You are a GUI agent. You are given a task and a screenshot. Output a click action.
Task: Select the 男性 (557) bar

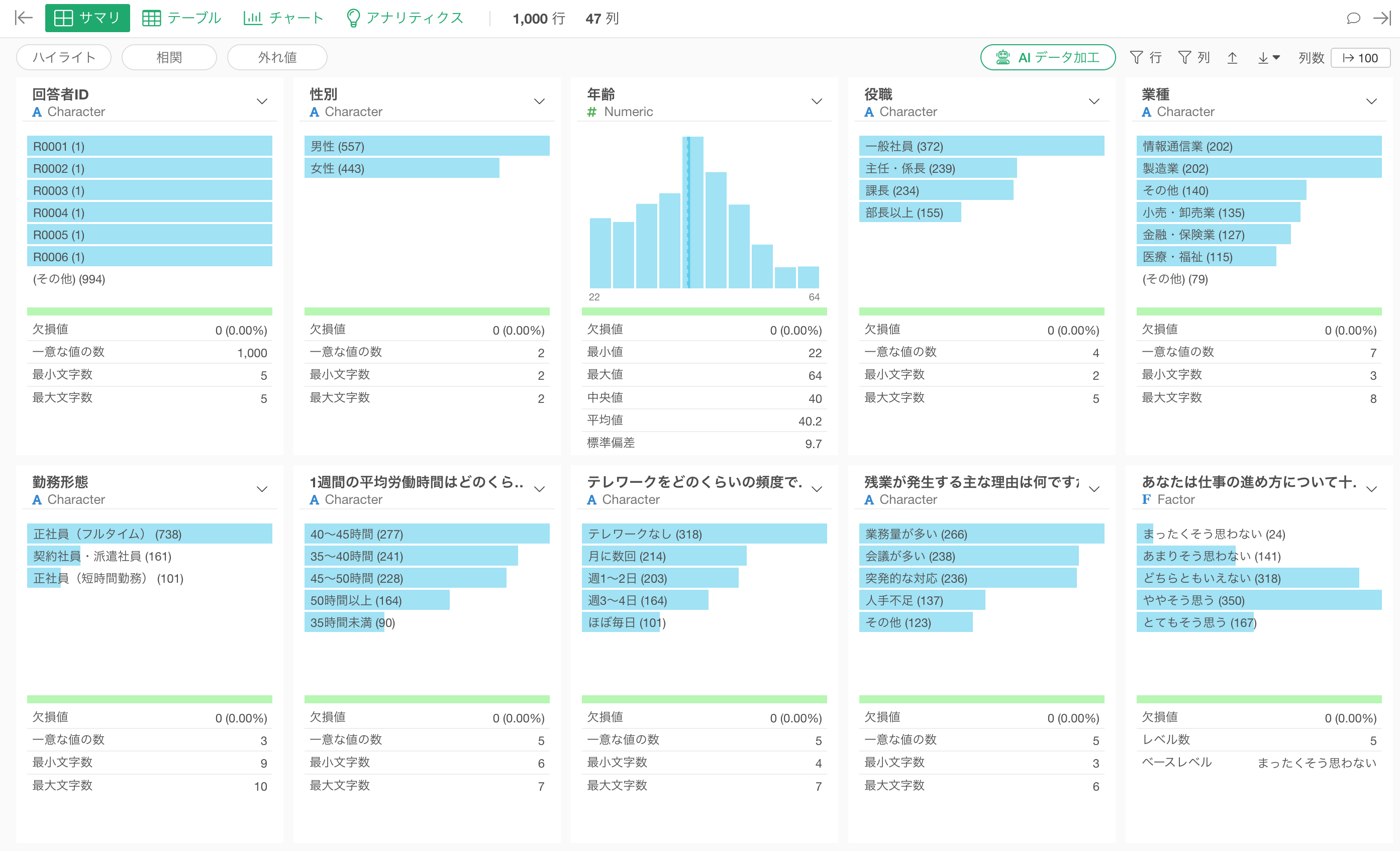point(427,146)
